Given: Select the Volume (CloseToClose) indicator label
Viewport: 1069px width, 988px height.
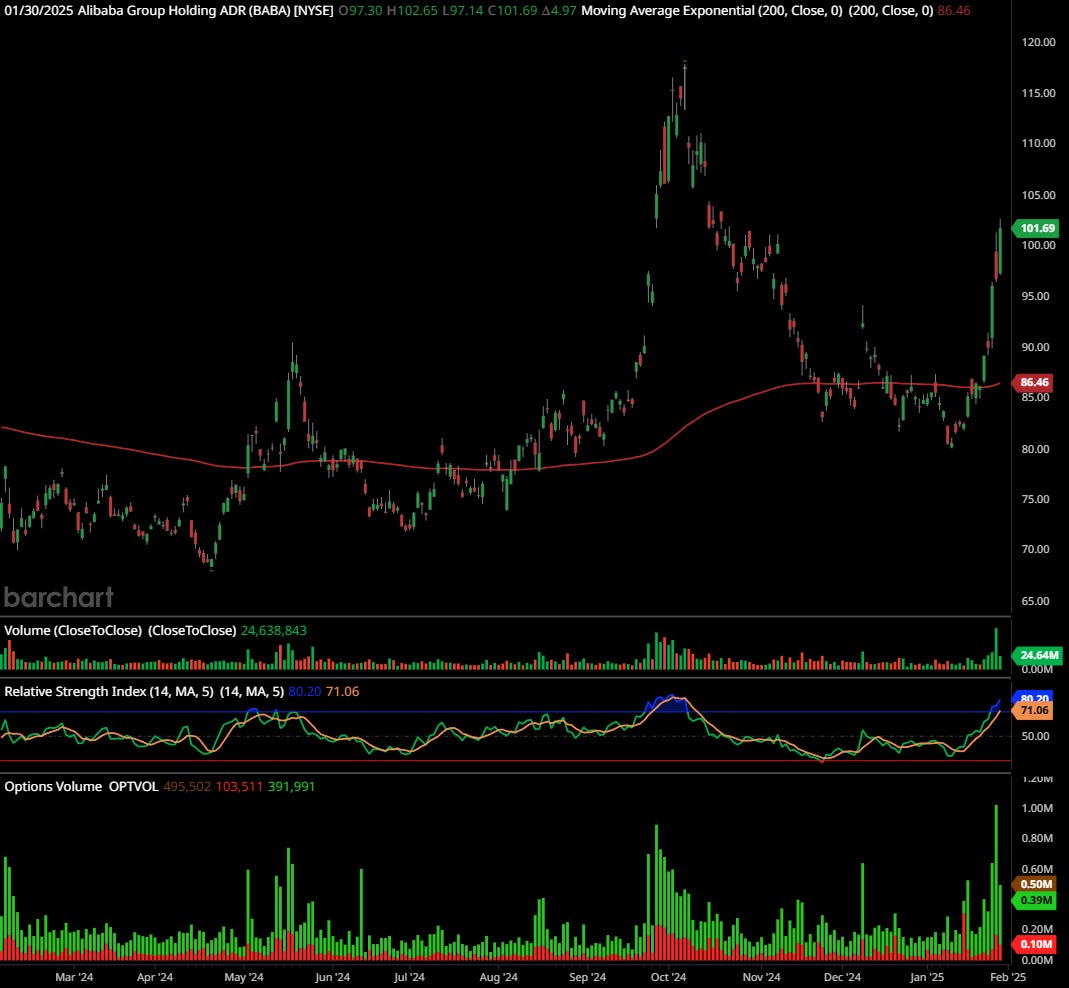Looking at the screenshot, I should [120, 631].
